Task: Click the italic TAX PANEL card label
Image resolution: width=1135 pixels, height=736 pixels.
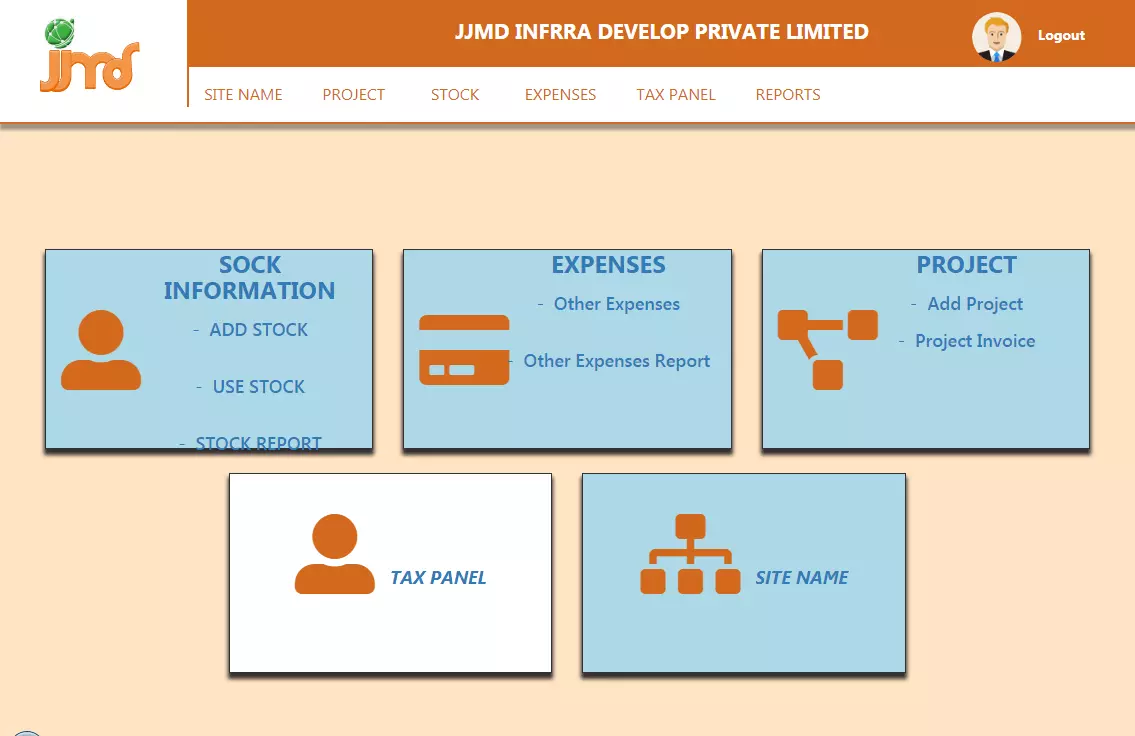Action: click(438, 578)
